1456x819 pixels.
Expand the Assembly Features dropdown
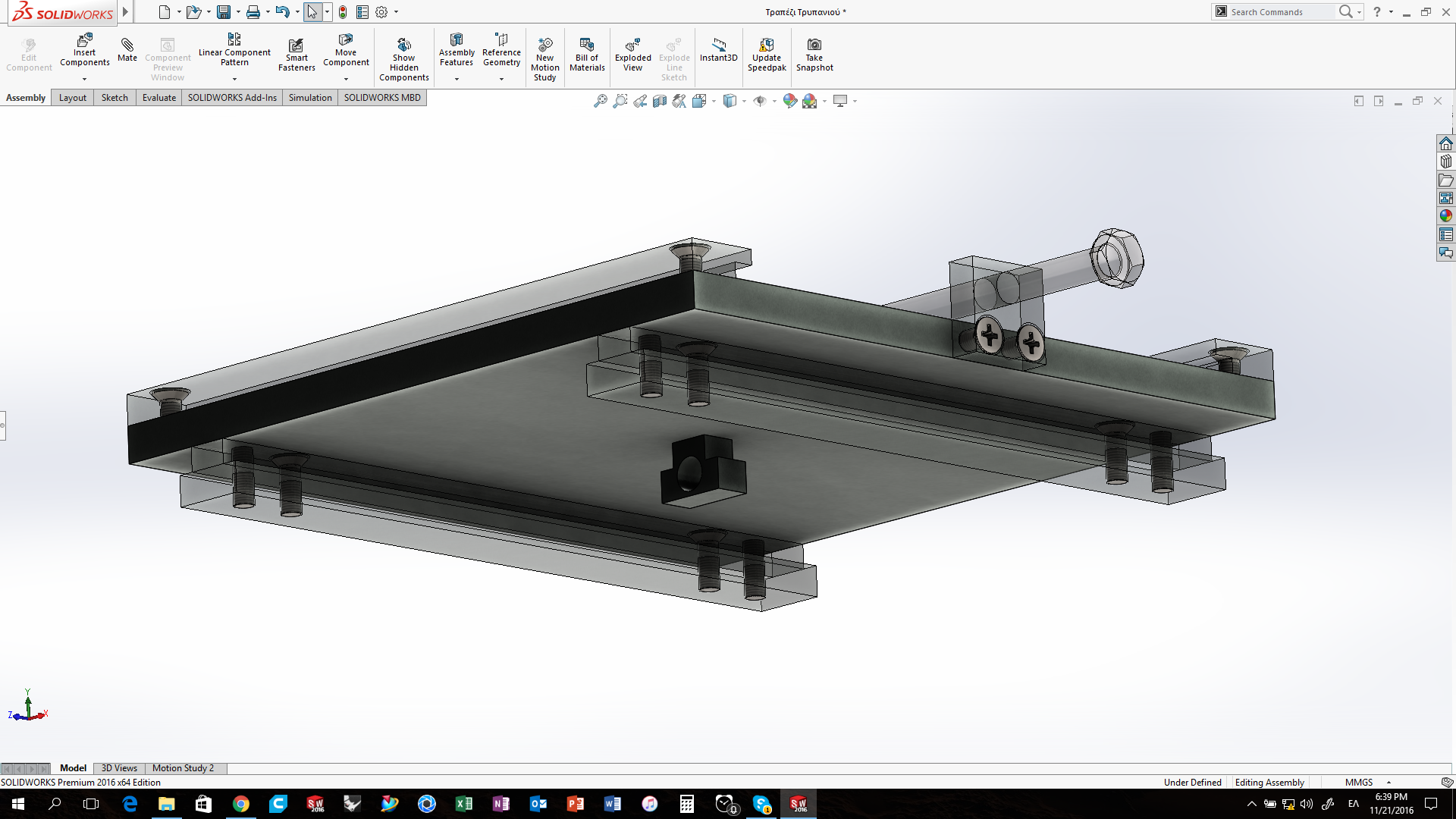click(x=457, y=79)
